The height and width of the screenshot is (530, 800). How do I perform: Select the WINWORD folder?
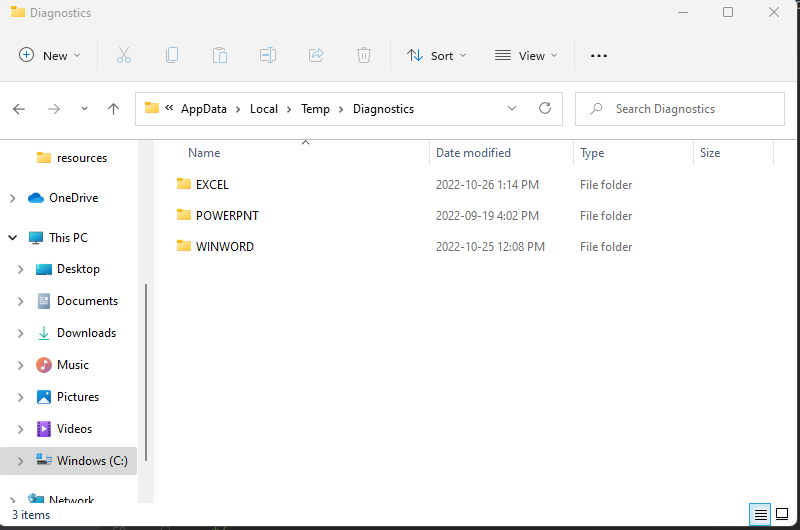[x=224, y=247]
